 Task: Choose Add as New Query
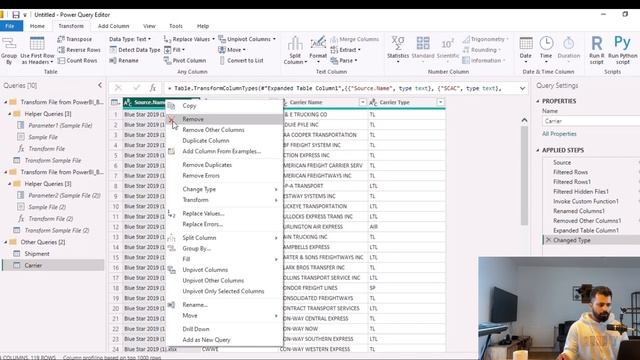224,340
